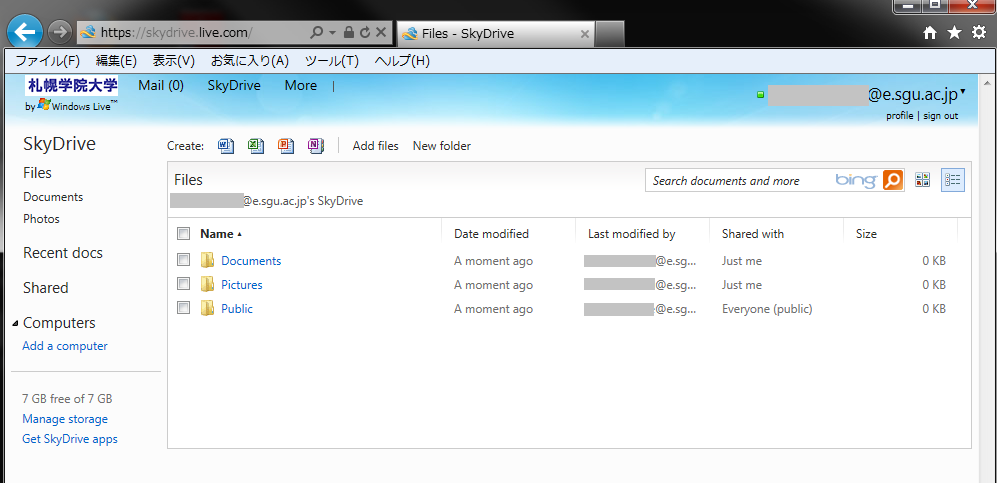Open a new blank browser tab
This screenshot has width=997, height=483.
[x=610, y=34]
